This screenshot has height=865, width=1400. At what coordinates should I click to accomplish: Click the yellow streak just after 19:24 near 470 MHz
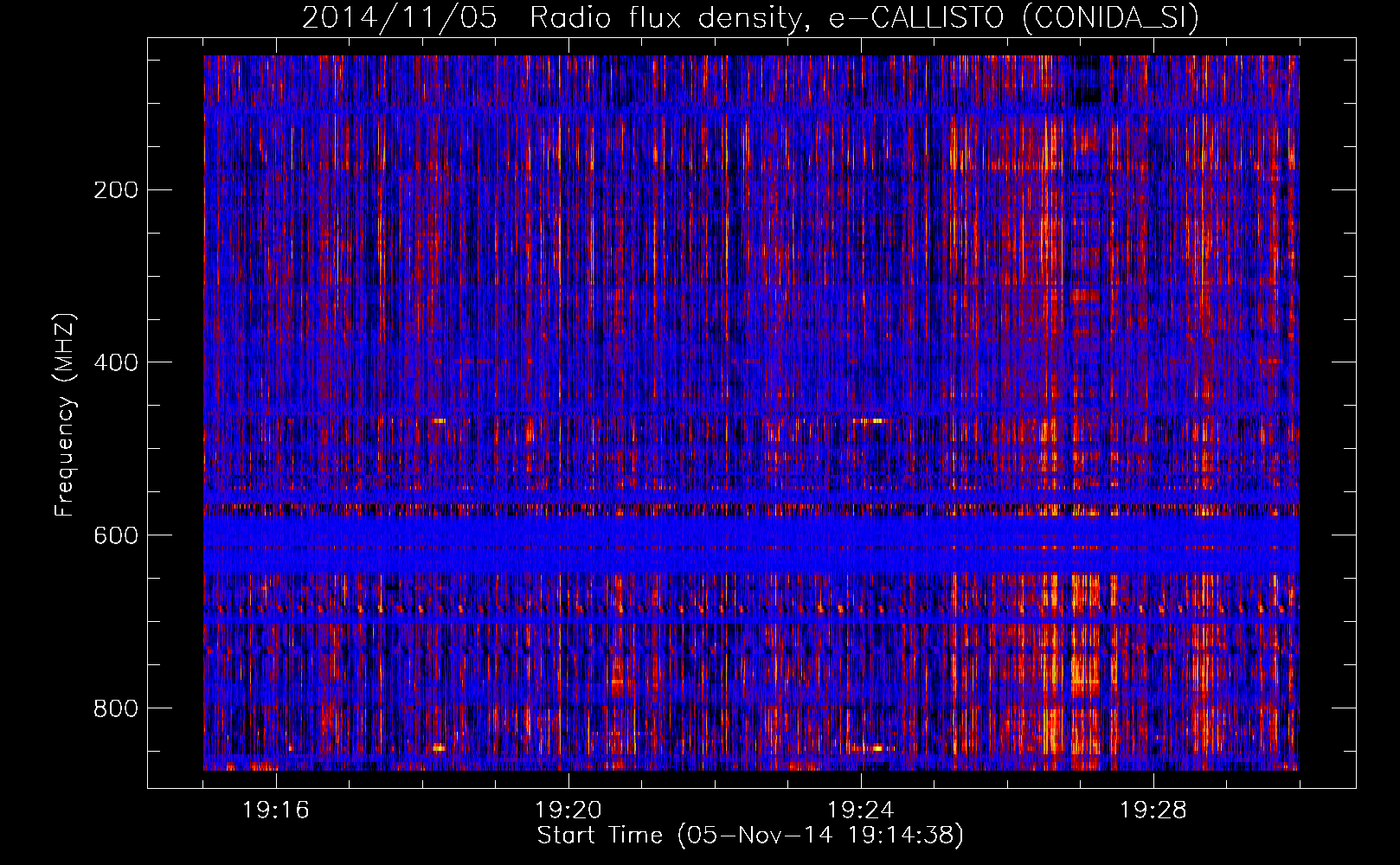pos(870,420)
